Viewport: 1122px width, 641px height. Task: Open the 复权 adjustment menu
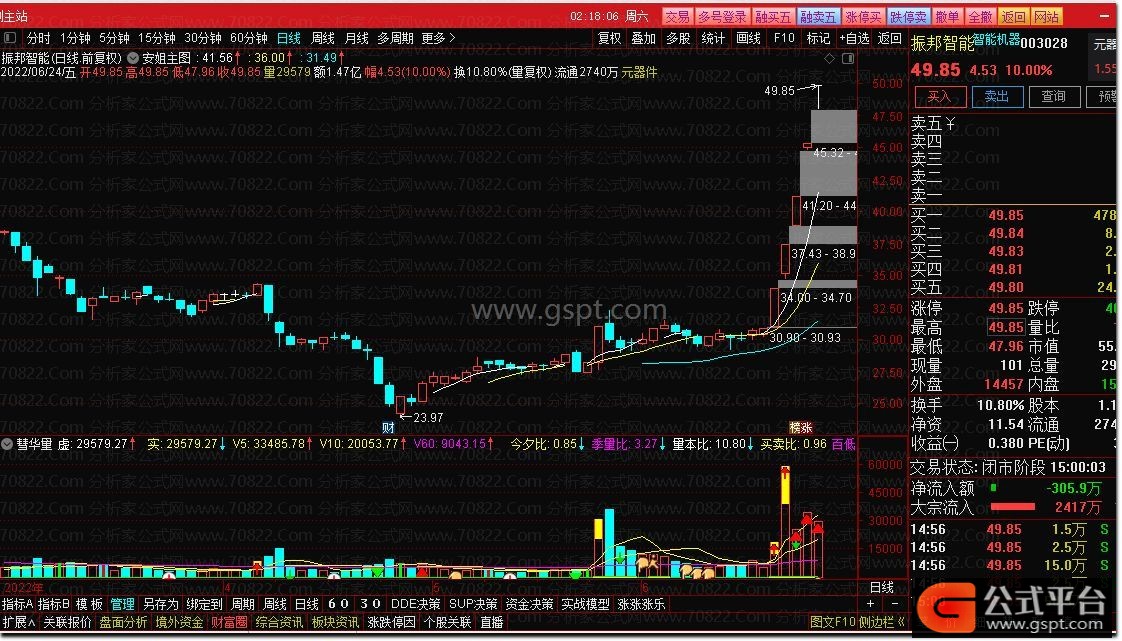coord(610,38)
